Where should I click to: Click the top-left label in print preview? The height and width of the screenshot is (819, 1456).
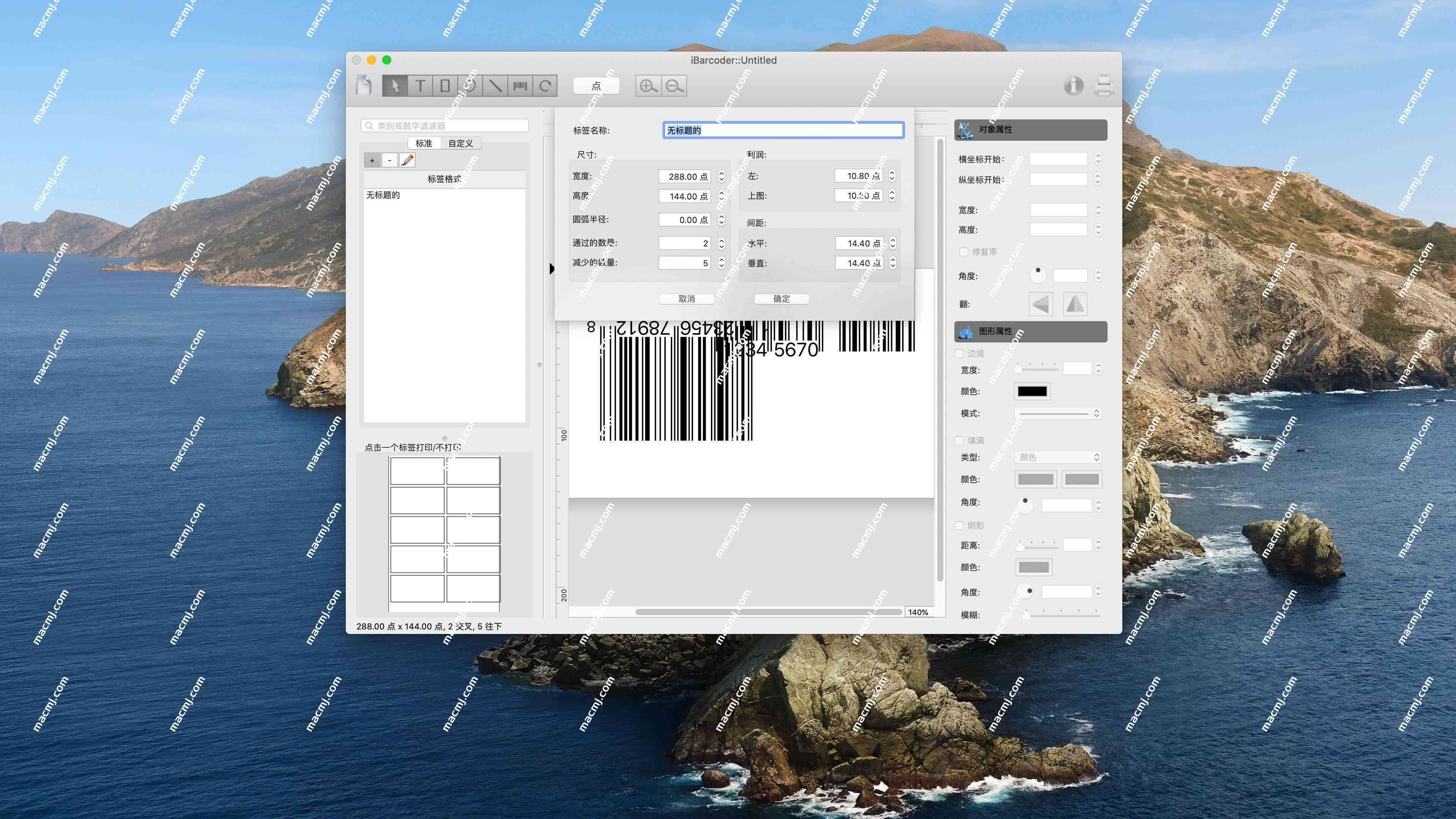[417, 471]
